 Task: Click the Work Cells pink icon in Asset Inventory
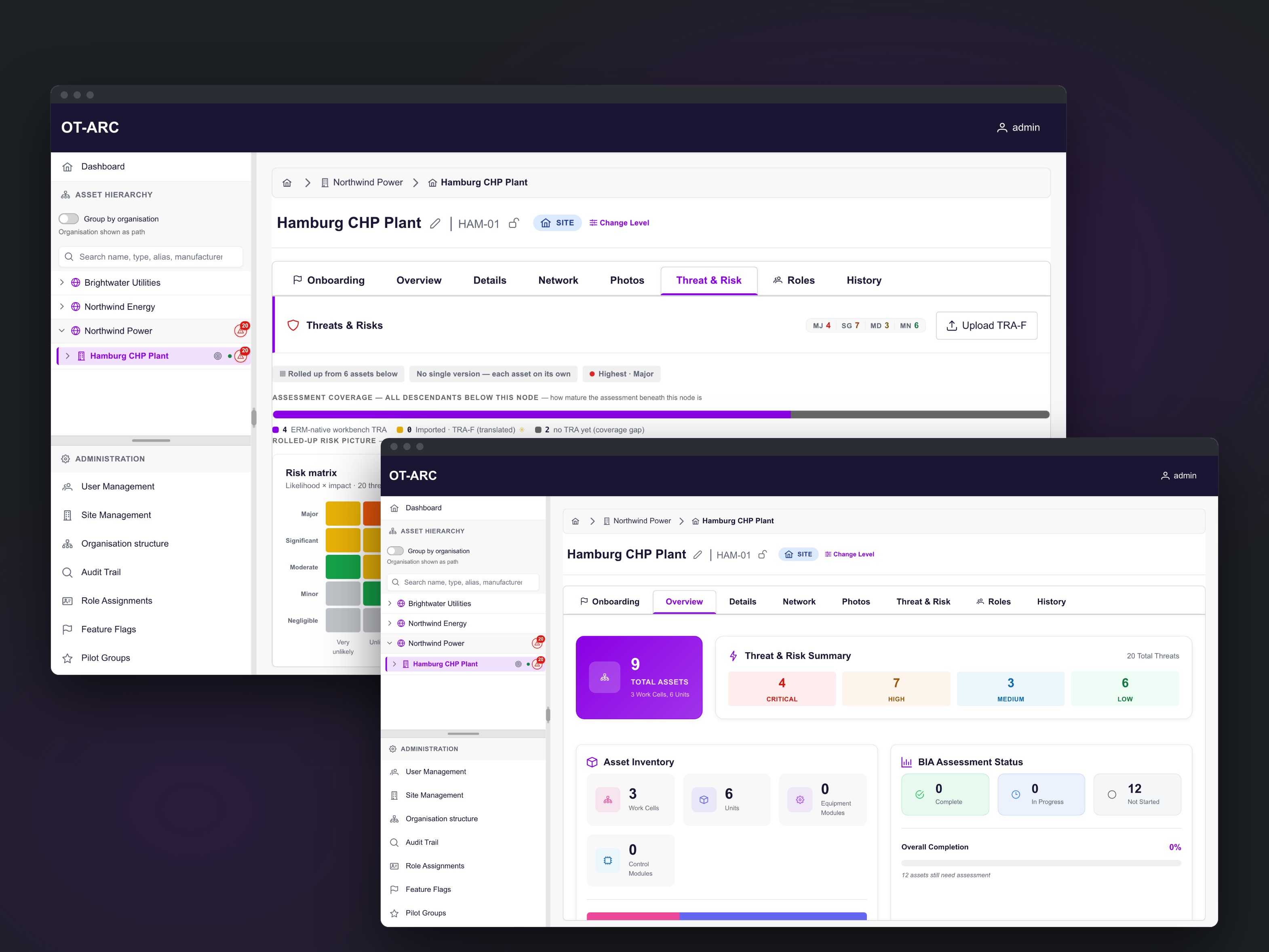click(x=607, y=799)
